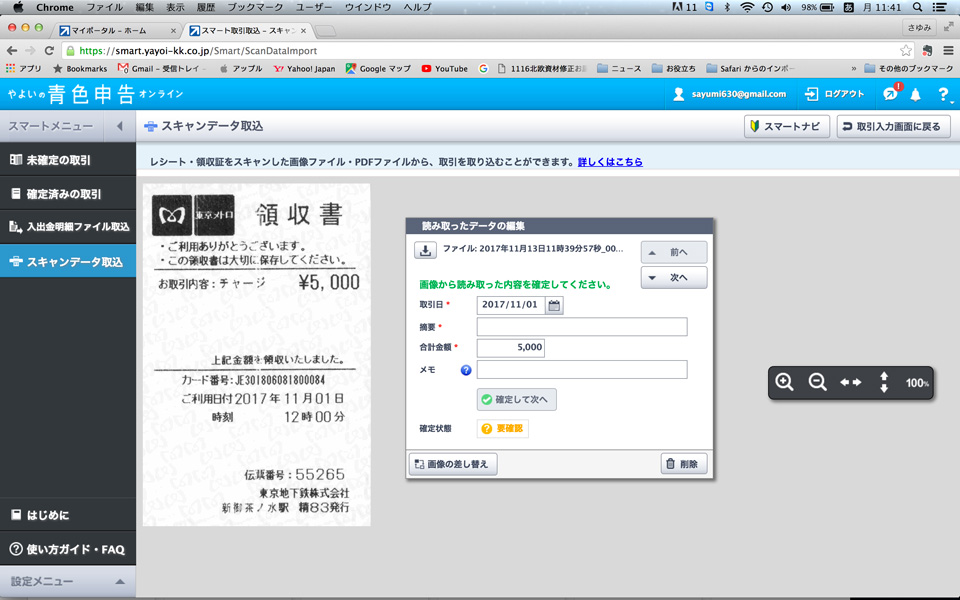
Task: Click 取引入力画面に戻る button
Action: coord(893,127)
